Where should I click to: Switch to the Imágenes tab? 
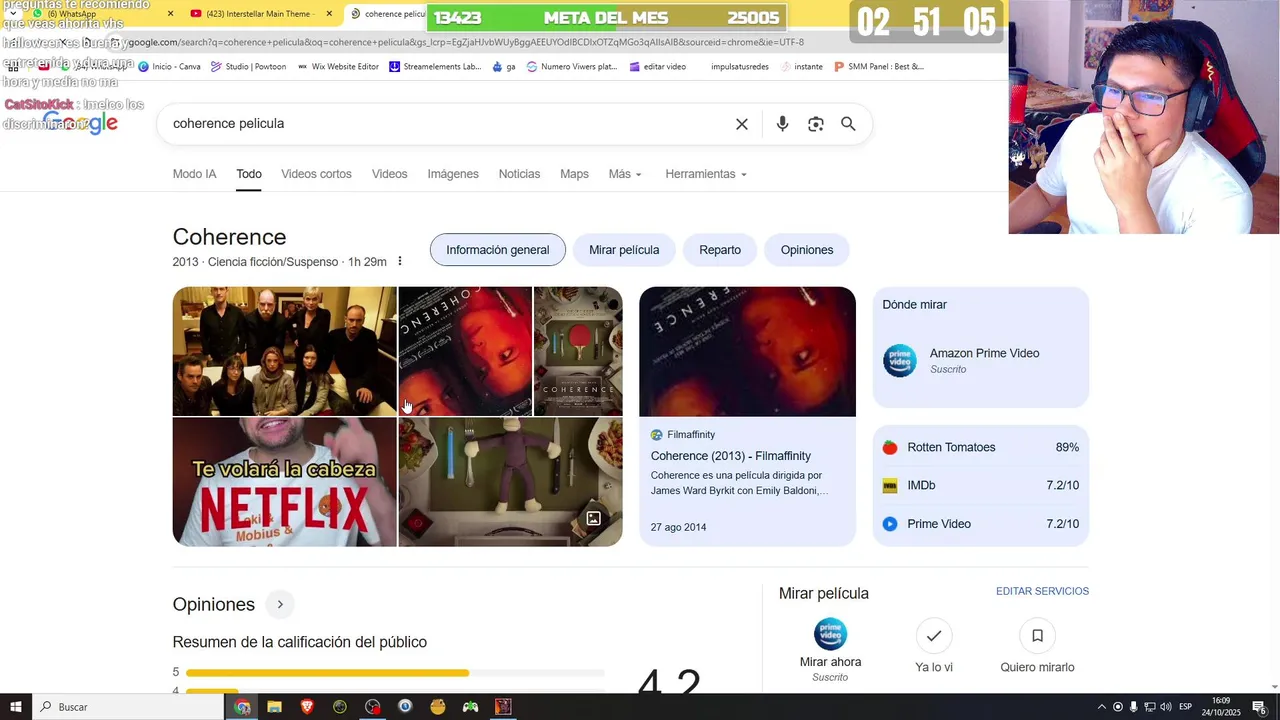453,174
